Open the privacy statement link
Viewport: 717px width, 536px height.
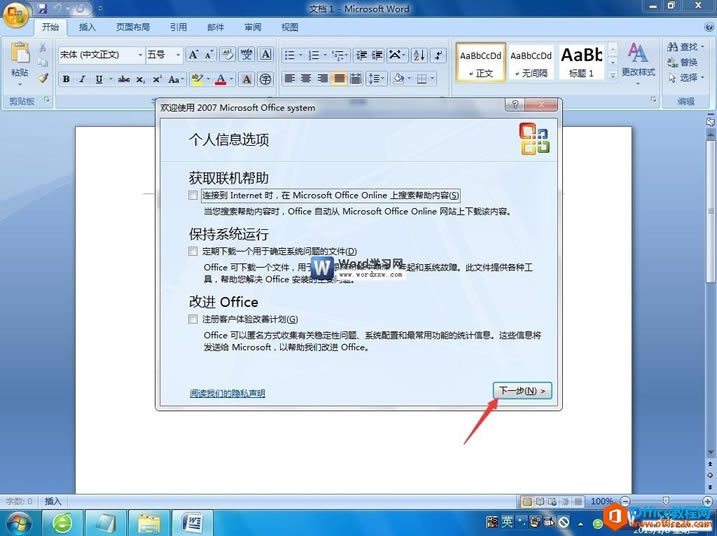[x=227, y=393]
